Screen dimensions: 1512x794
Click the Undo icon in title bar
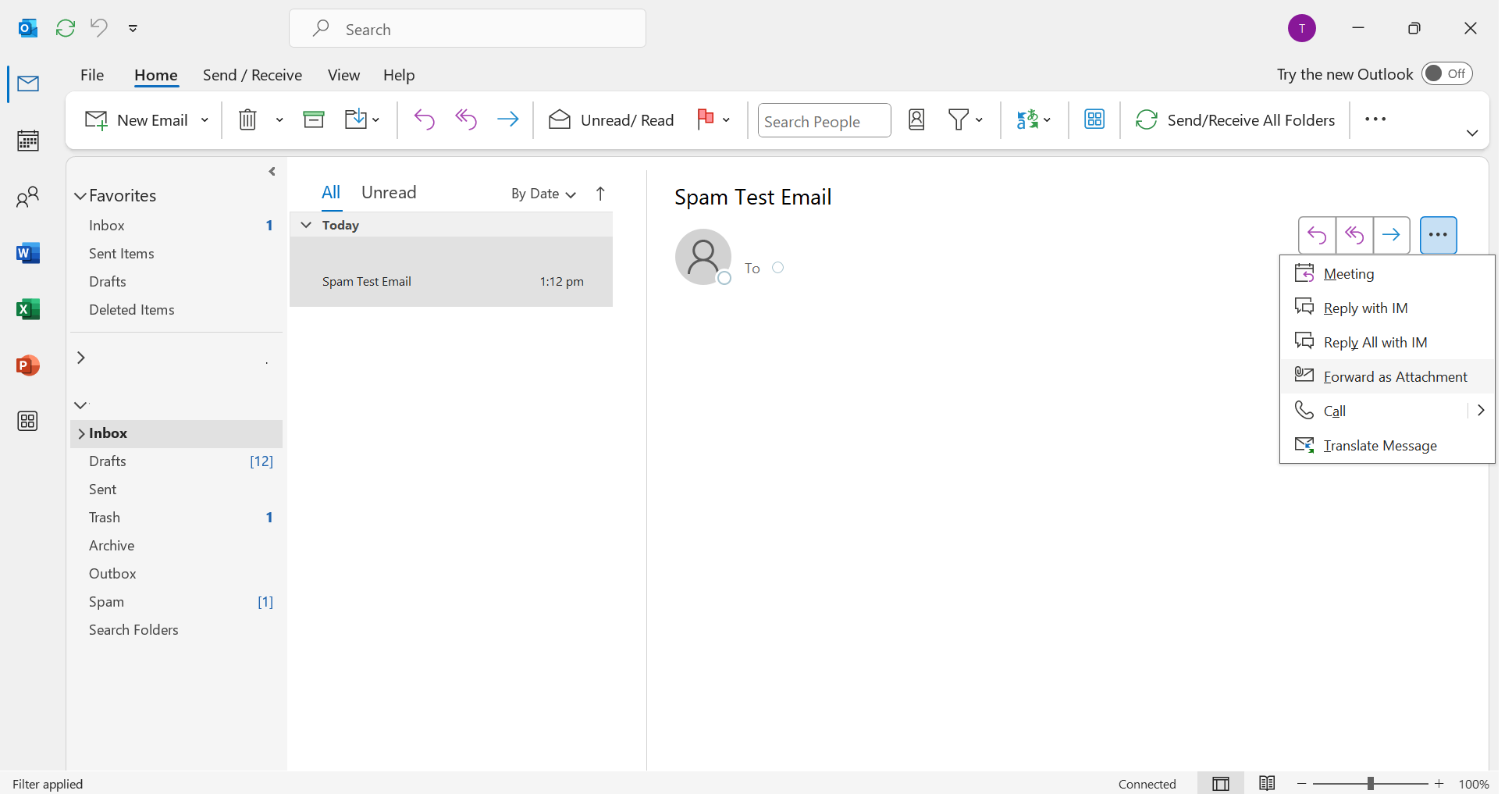(98, 28)
